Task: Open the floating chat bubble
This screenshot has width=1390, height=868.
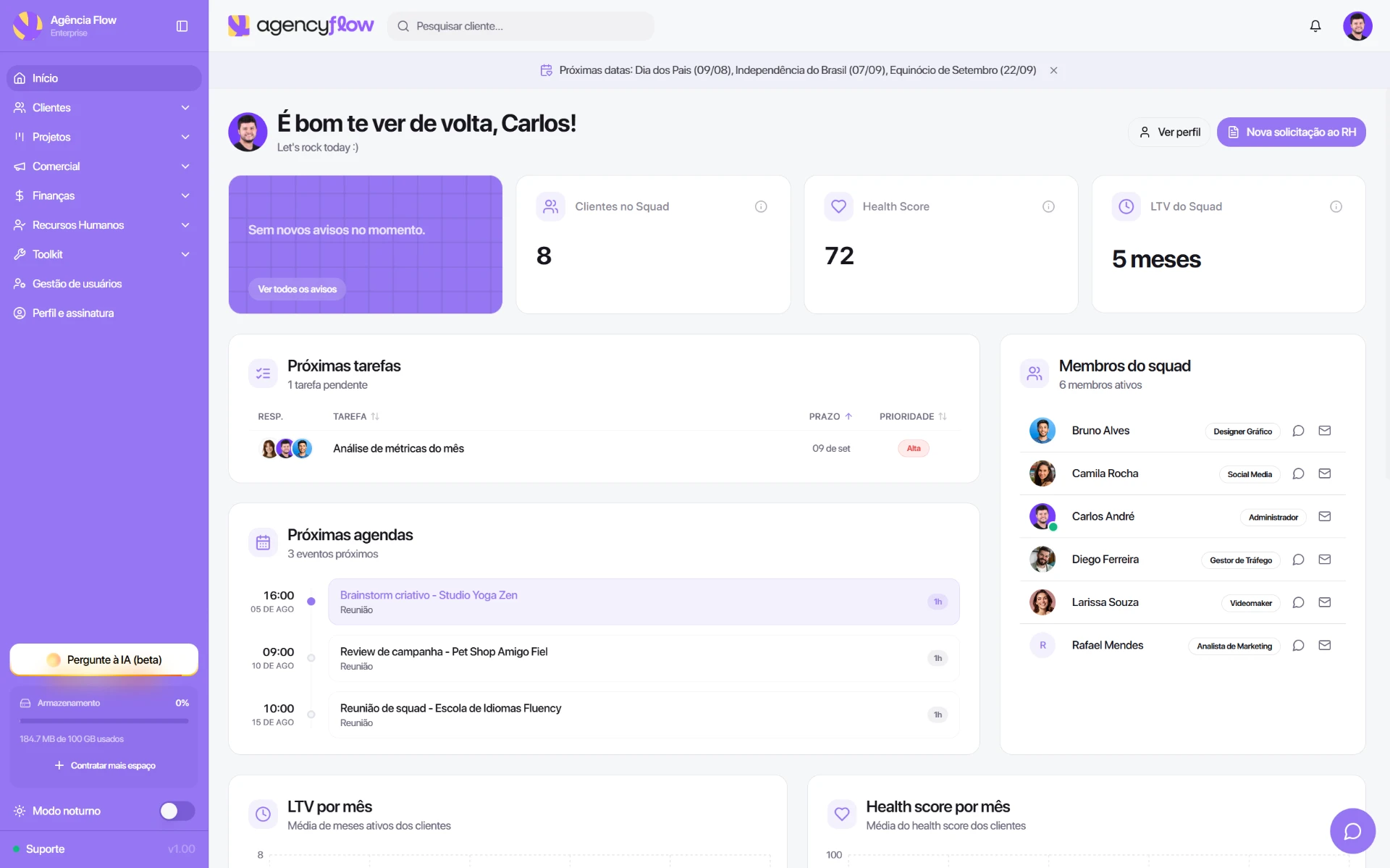Action: pos(1352,831)
